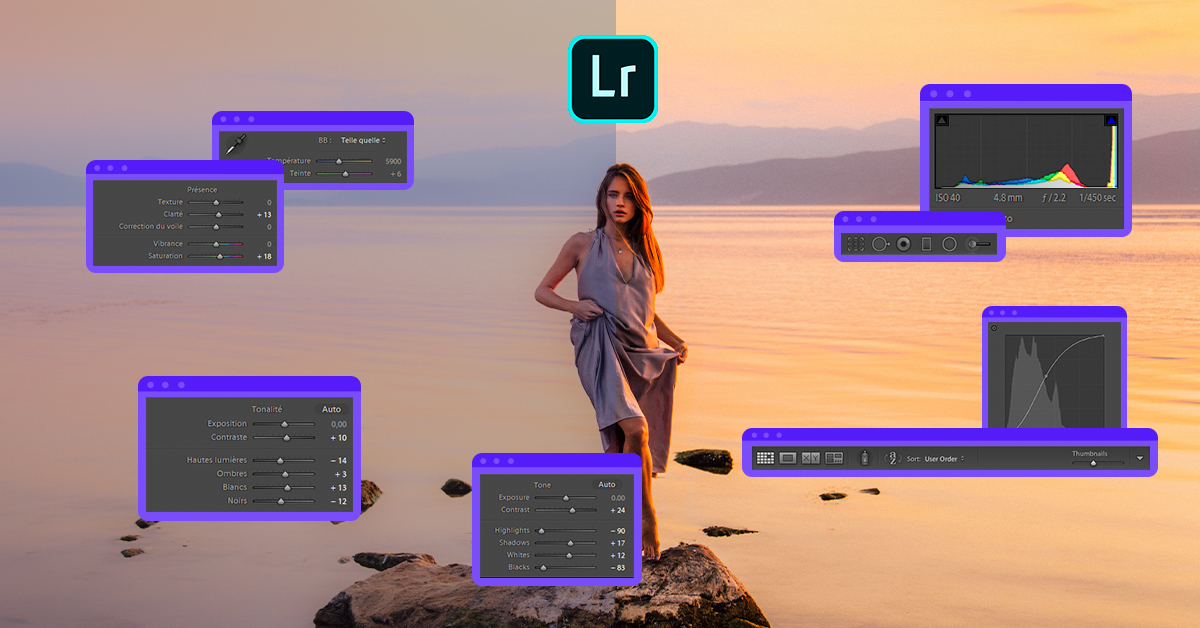The width and height of the screenshot is (1200, 628).
Task: Select the Graduated Filter tool
Action: point(926,243)
